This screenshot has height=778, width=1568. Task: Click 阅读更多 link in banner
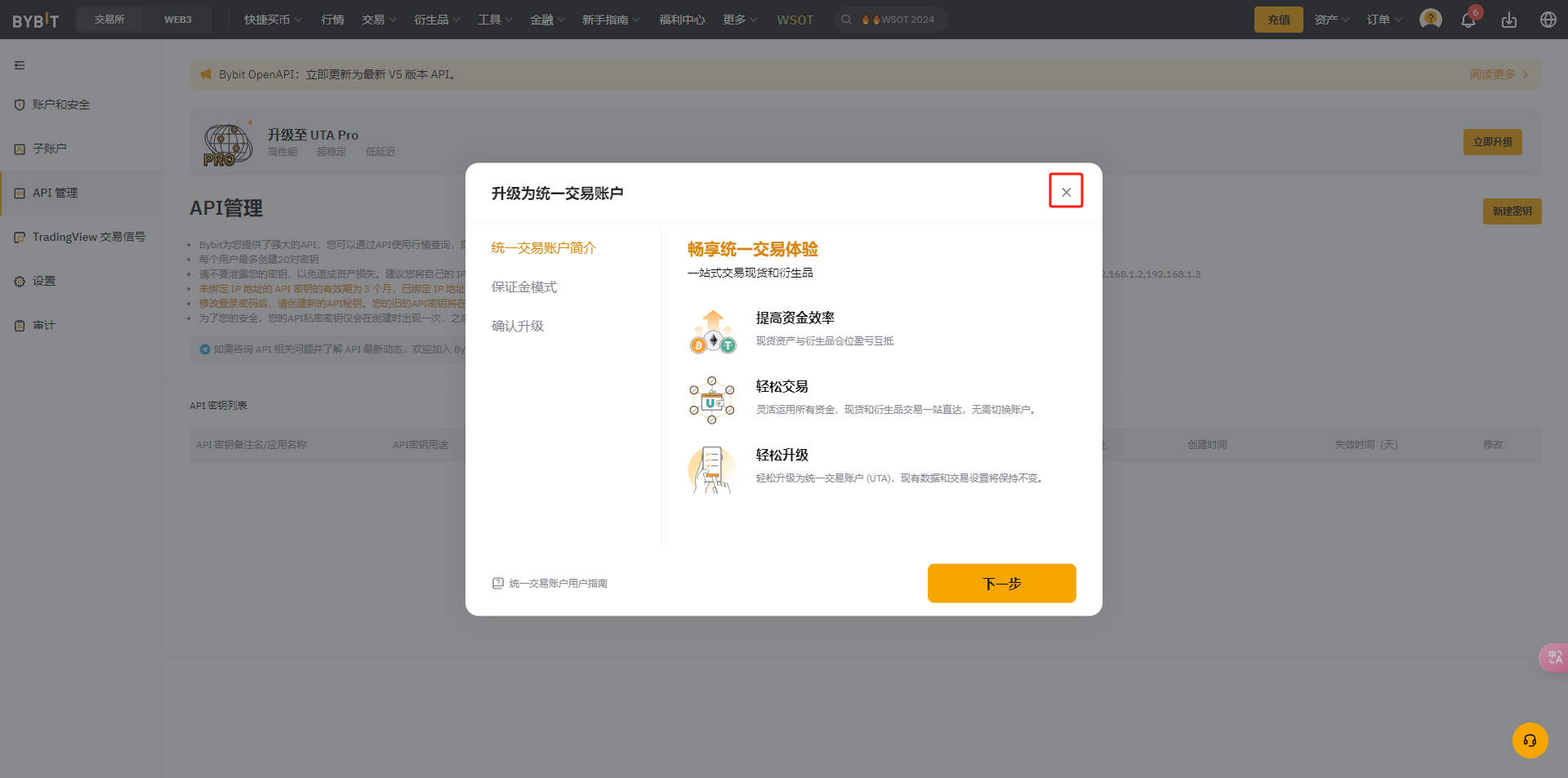(x=1498, y=74)
